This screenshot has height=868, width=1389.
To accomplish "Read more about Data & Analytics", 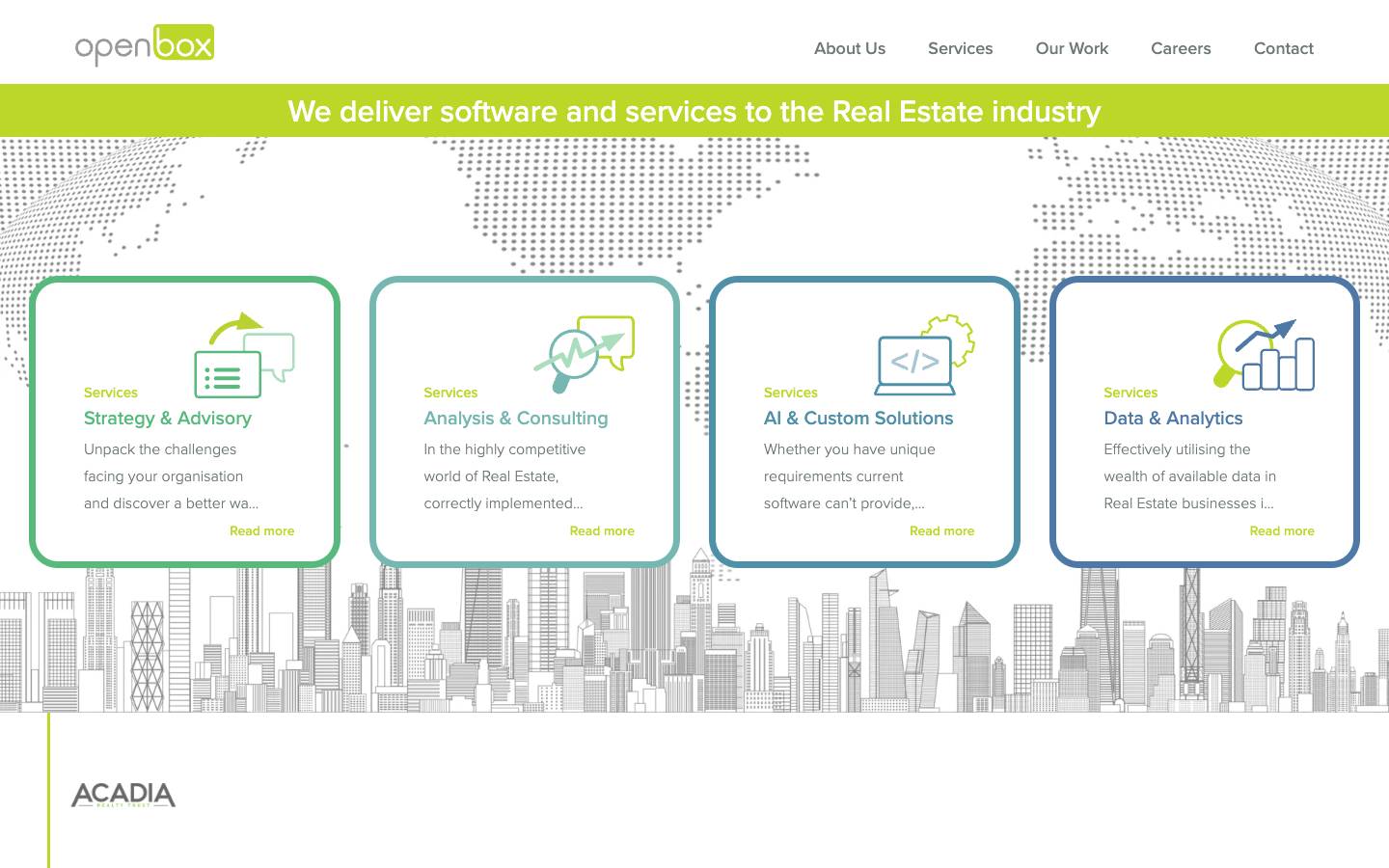I will [1282, 530].
